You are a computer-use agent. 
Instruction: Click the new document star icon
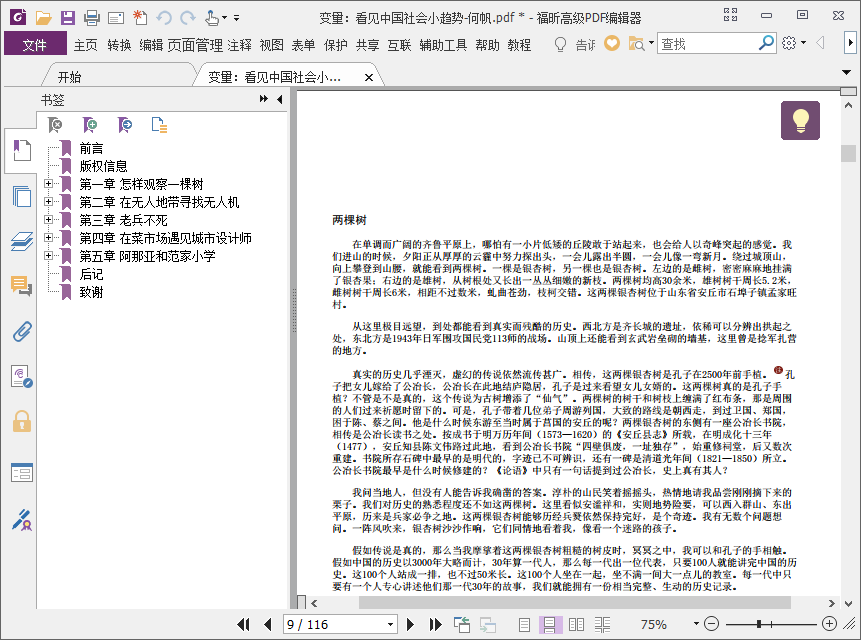pos(140,18)
